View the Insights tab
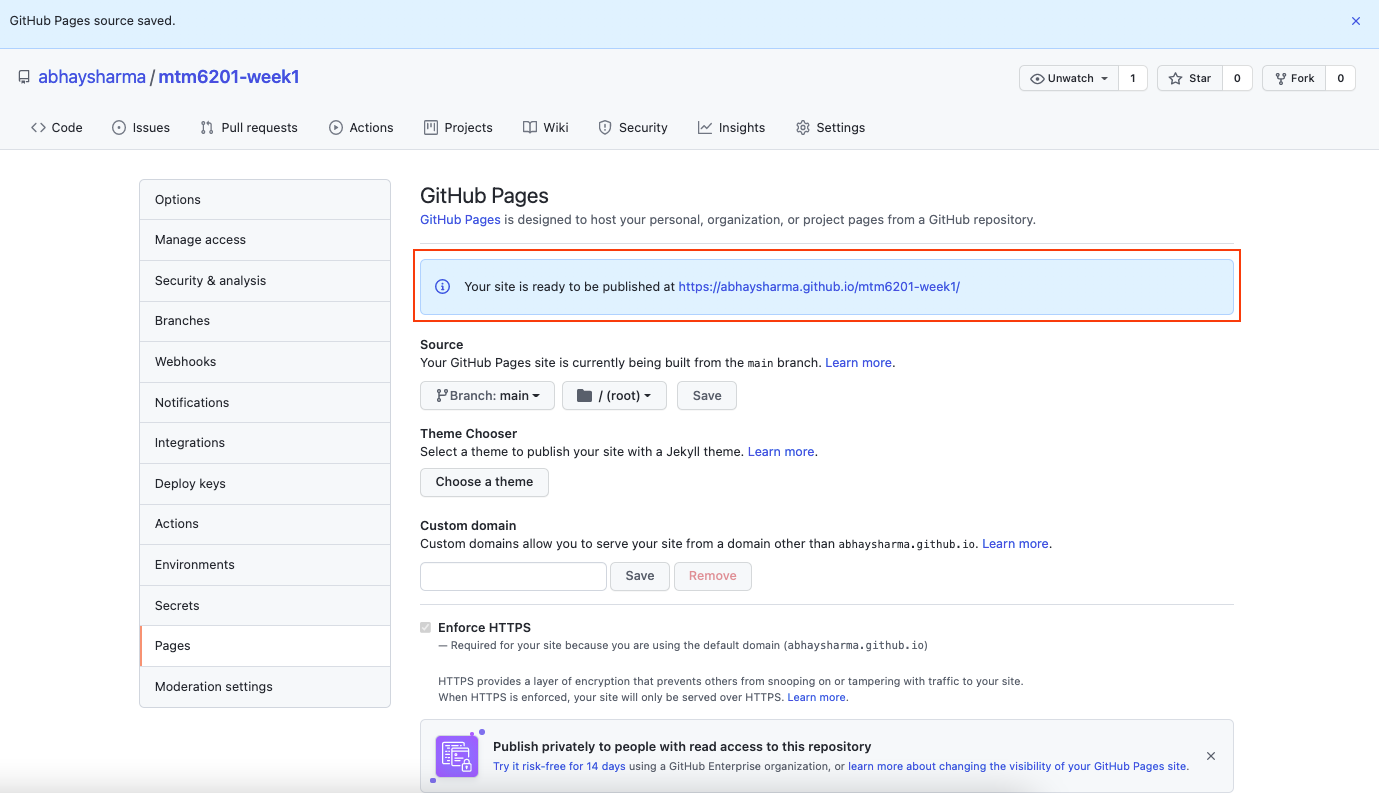 (731, 127)
